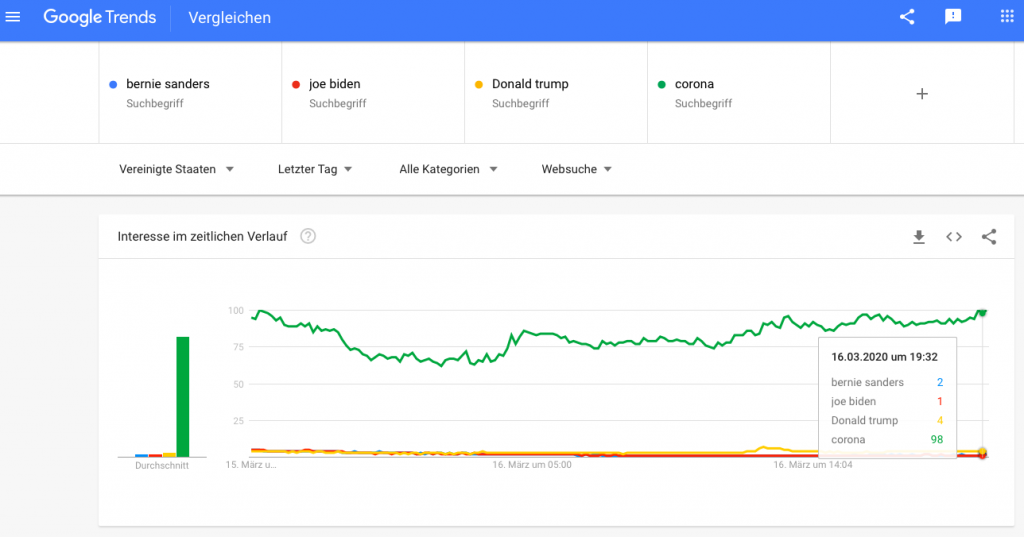This screenshot has width=1024, height=537.
Task: Open the embed code icon
Action: pos(954,237)
